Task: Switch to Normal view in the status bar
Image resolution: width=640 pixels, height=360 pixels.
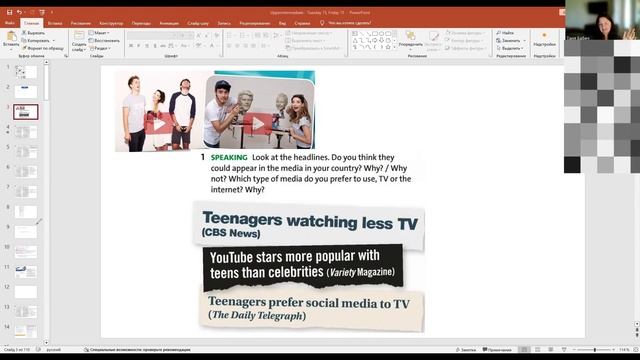Action: click(x=524, y=350)
